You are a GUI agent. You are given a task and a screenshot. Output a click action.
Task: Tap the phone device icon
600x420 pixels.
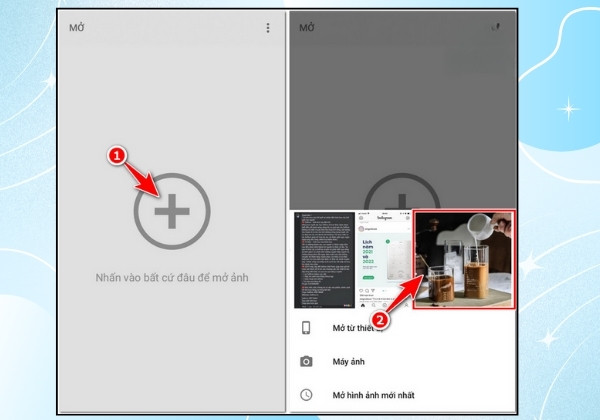pyautogui.click(x=306, y=328)
